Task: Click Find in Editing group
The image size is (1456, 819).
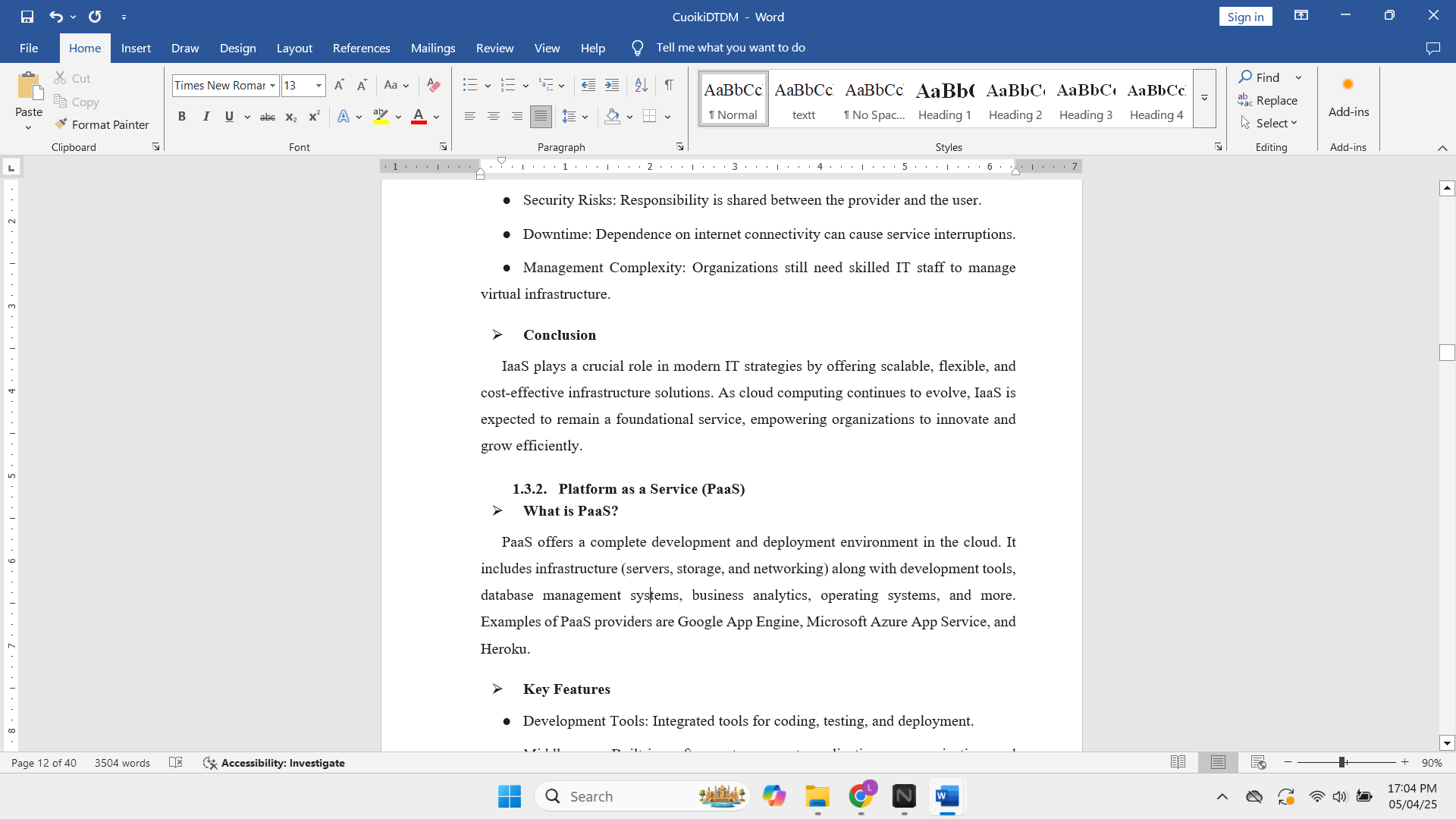Action: click(1260, 77)
